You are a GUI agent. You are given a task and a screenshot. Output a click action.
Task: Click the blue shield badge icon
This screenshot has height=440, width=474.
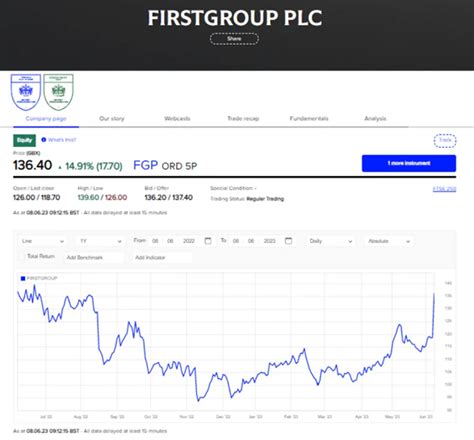26,92
